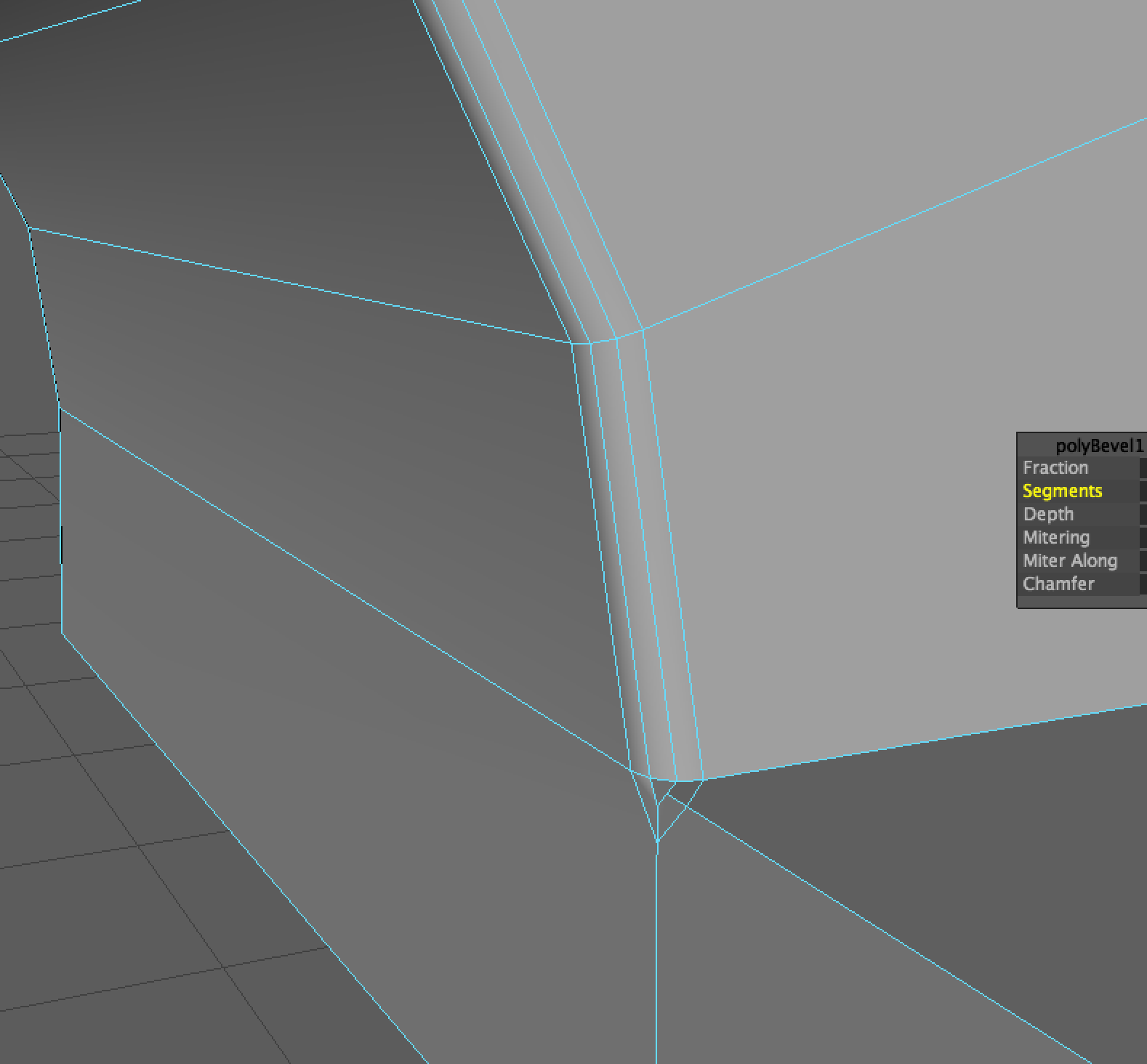Select the Miter Along attribute label
This screenshot has height=1064, width=1147.
[1070, 560]
